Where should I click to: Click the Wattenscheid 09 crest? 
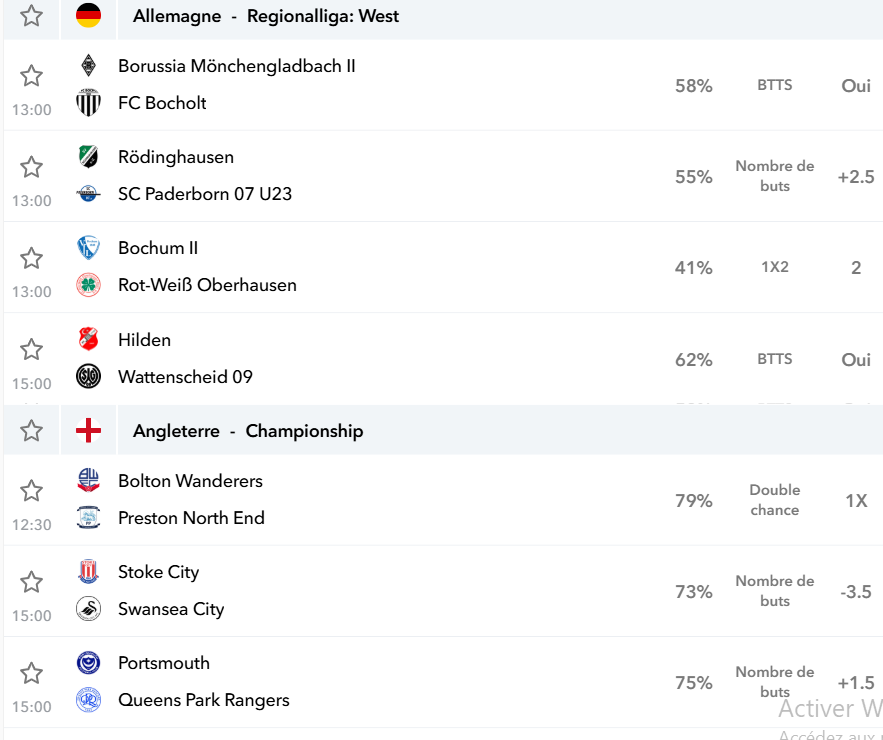[88, 376]
